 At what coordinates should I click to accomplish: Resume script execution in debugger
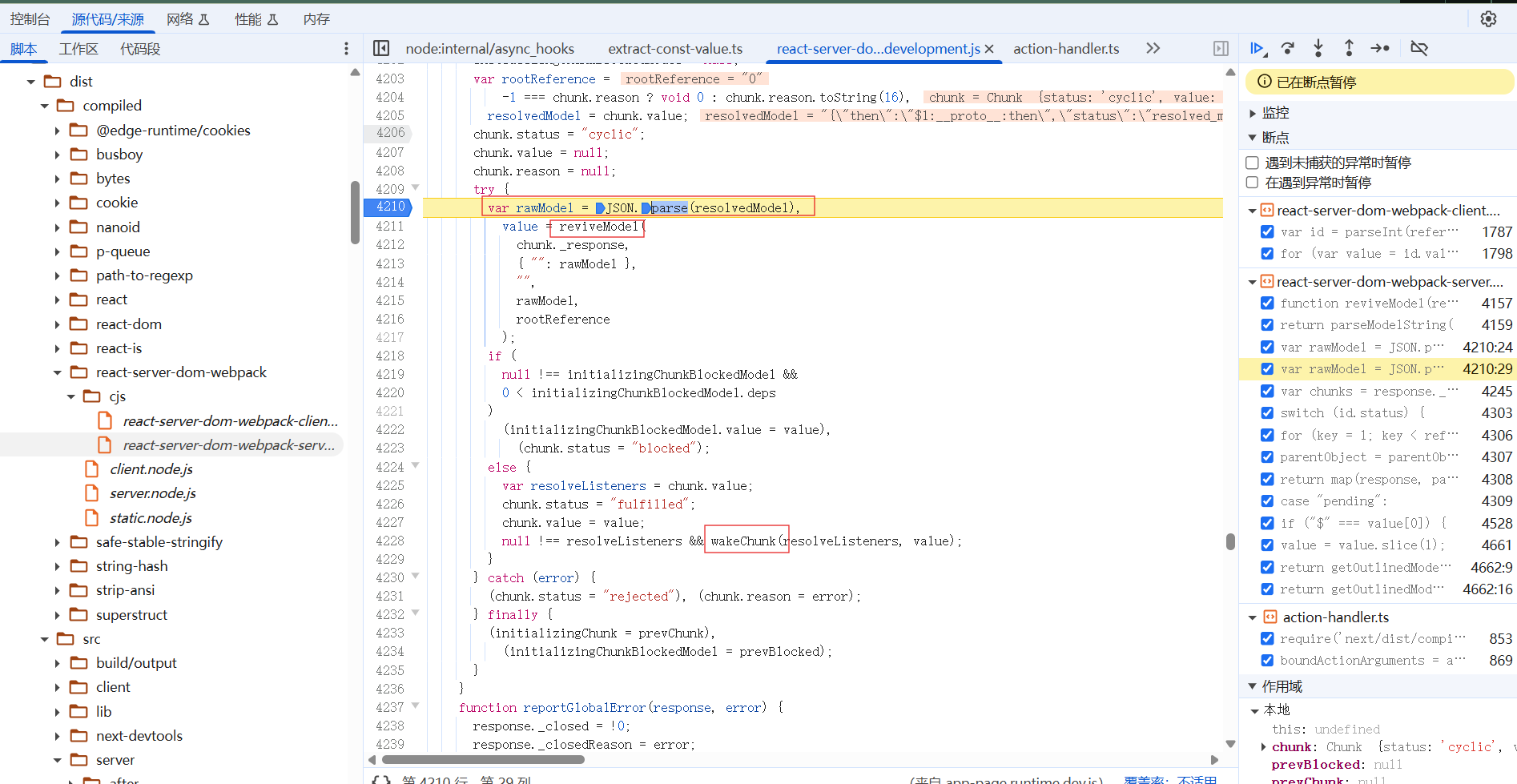tap(1257, 49)
